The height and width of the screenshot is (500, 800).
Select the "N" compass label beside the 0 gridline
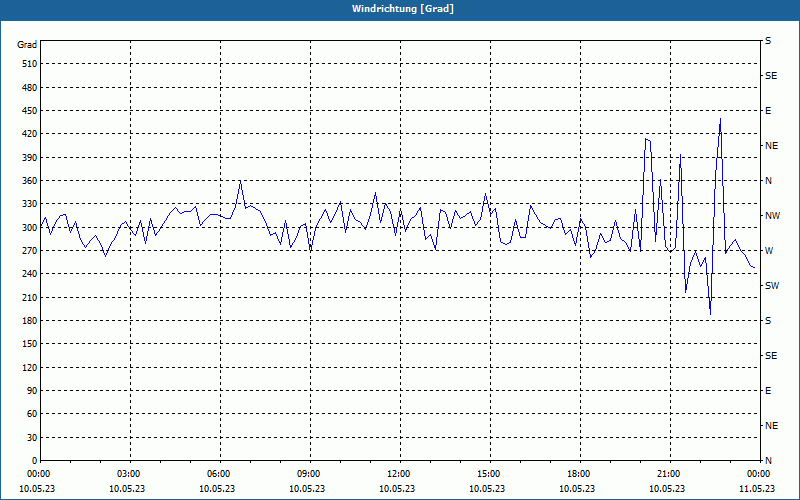coord(768,461)
